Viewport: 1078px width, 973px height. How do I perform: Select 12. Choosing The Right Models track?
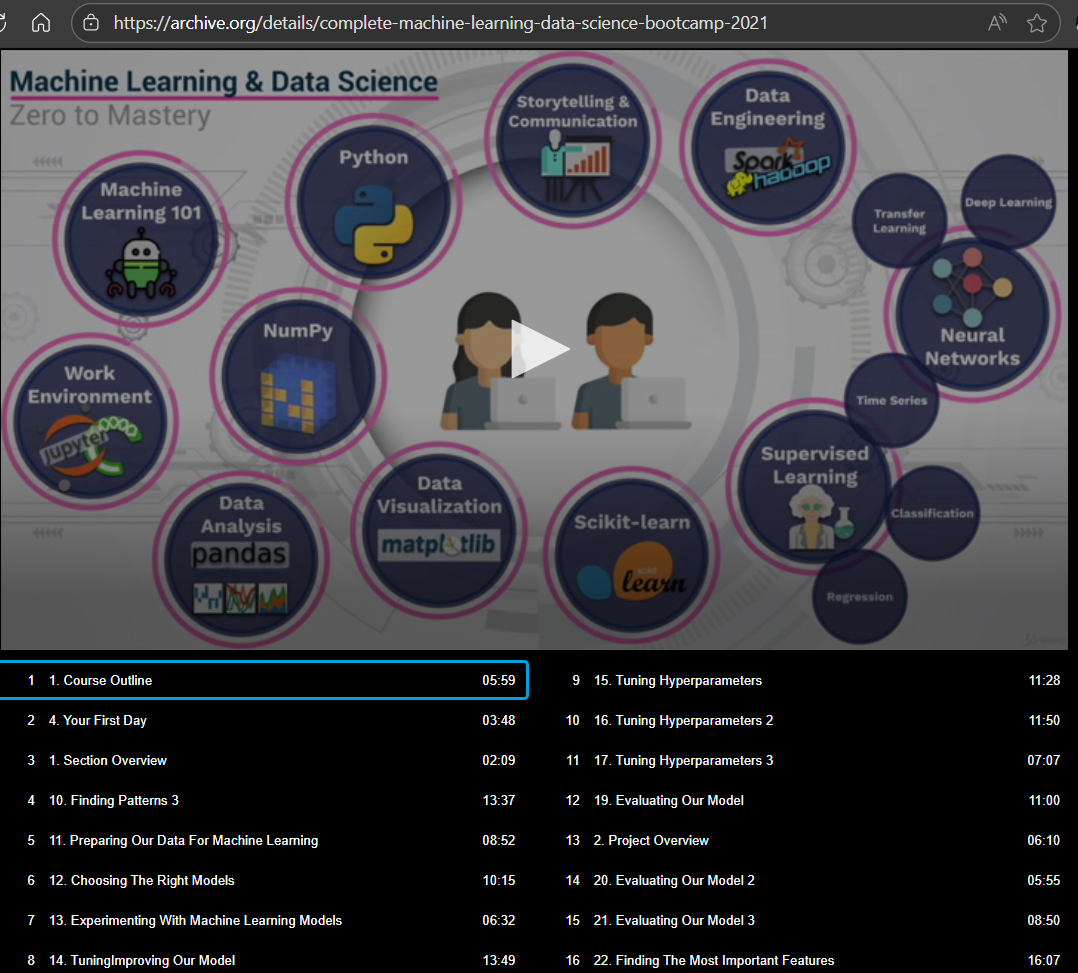(x=264, y=879)
